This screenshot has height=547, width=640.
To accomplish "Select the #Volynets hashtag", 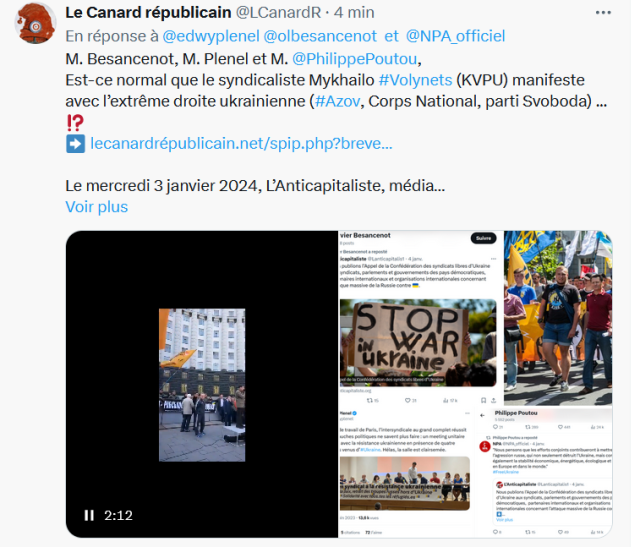I will click(416, 80).
